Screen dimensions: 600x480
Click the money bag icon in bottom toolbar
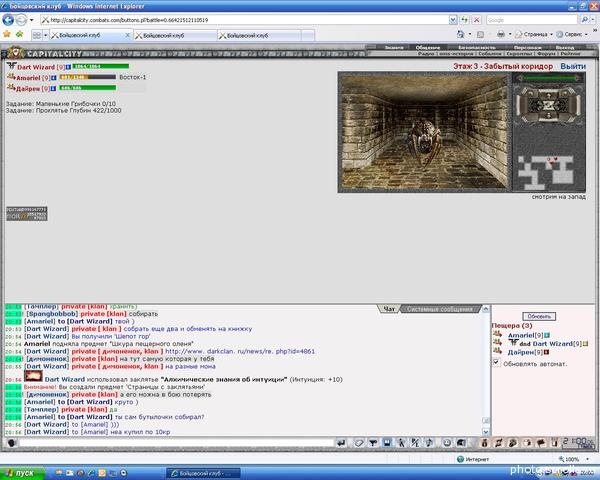click(x=484, y=443)
